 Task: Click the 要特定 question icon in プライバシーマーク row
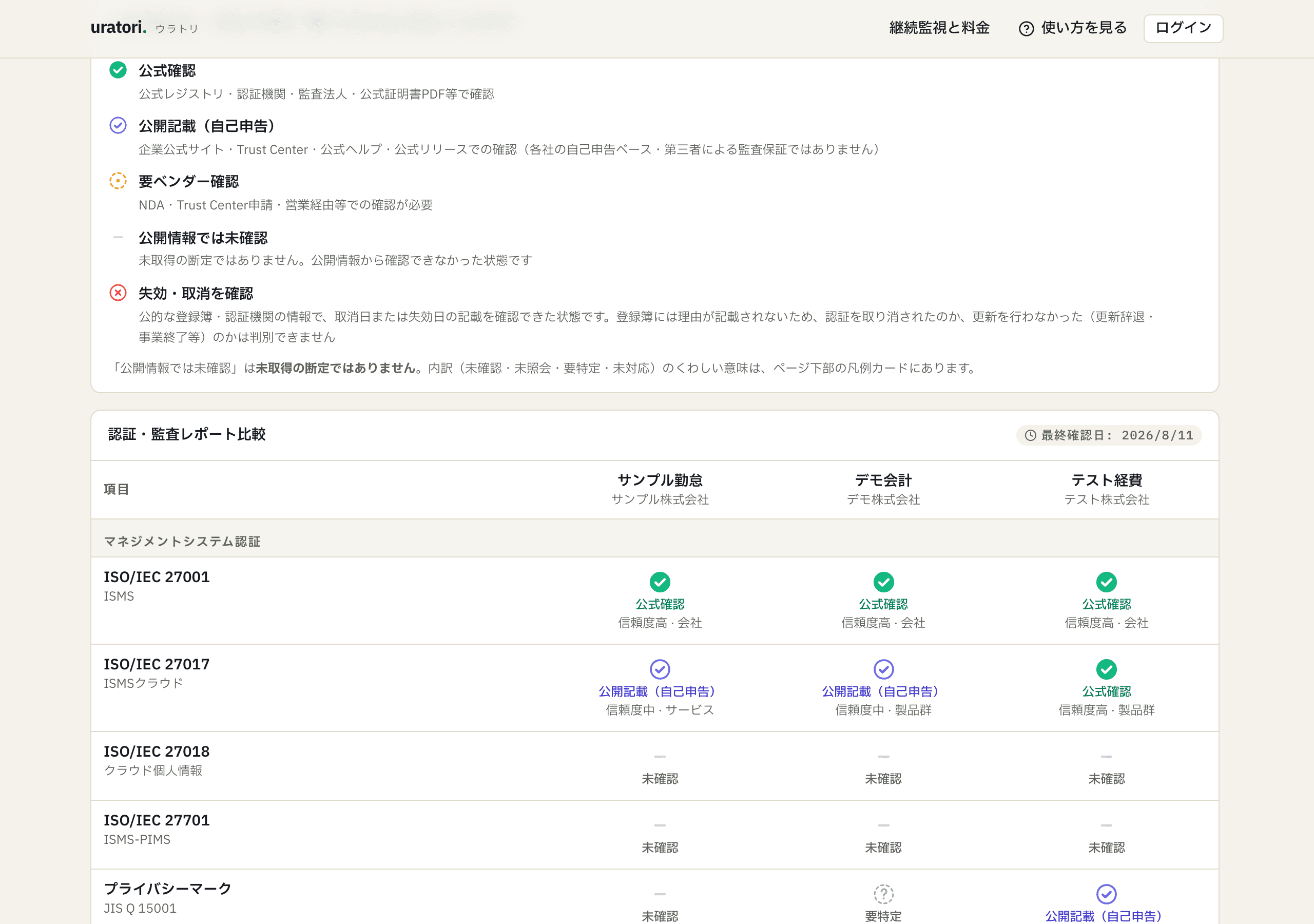pos(883,894)
